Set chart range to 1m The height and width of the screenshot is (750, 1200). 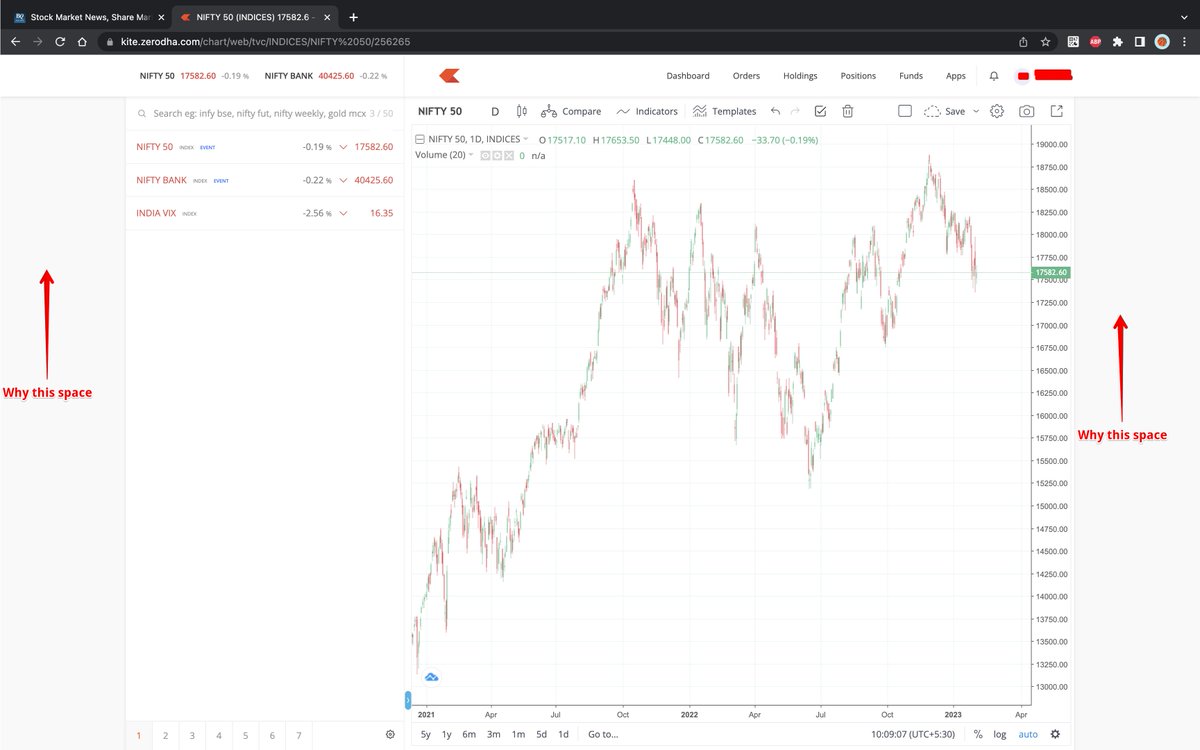click(518, 734)
